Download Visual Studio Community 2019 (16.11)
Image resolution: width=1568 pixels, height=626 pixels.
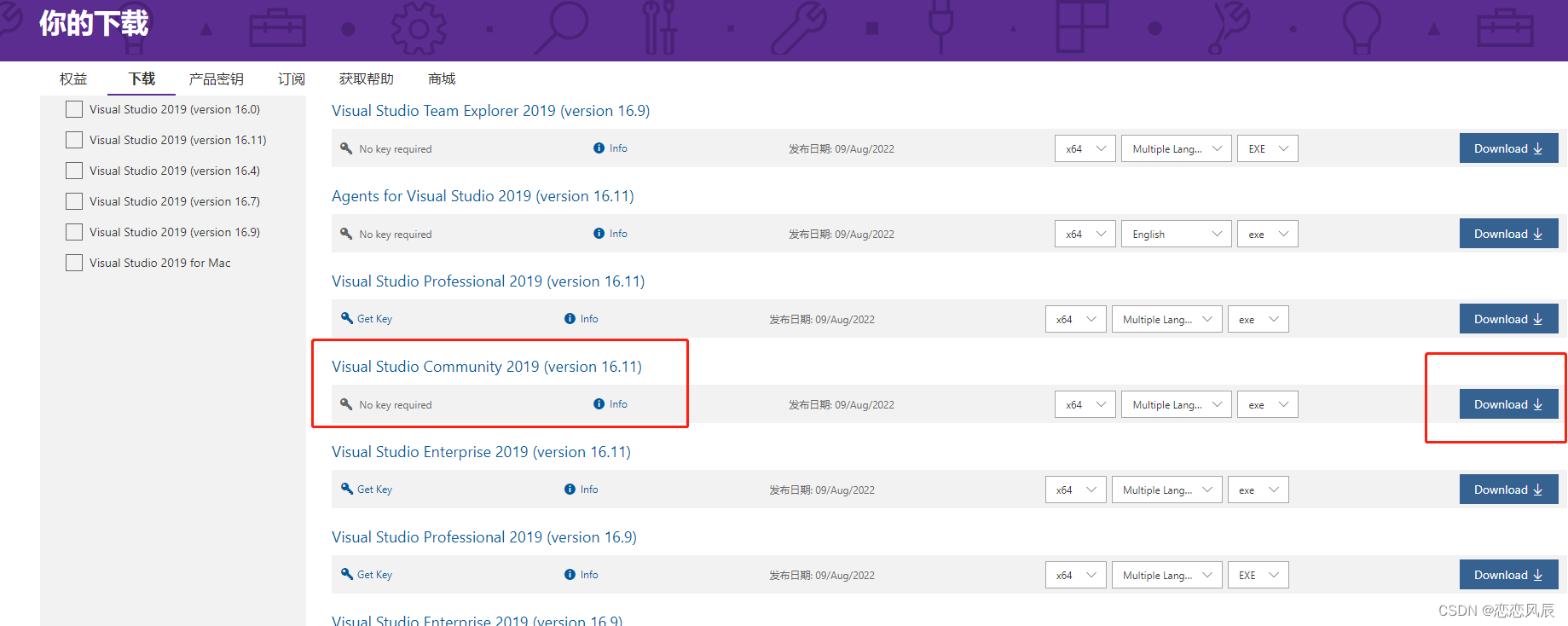tap(1509, 404)
